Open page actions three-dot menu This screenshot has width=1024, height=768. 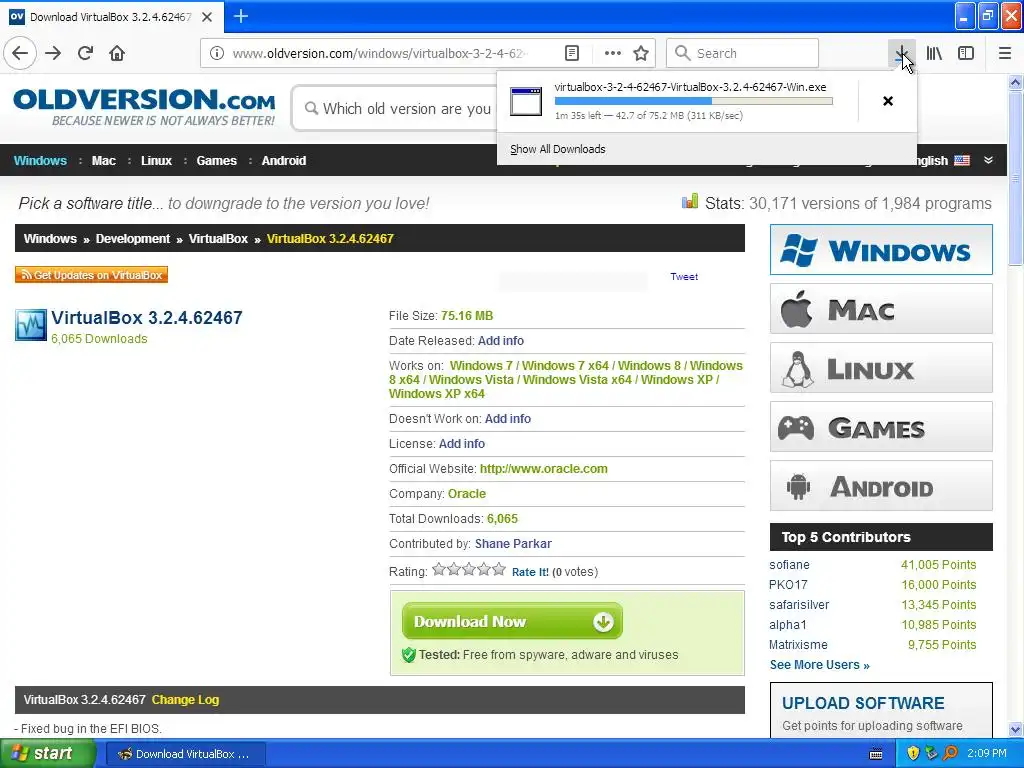[x=613, y=53]
